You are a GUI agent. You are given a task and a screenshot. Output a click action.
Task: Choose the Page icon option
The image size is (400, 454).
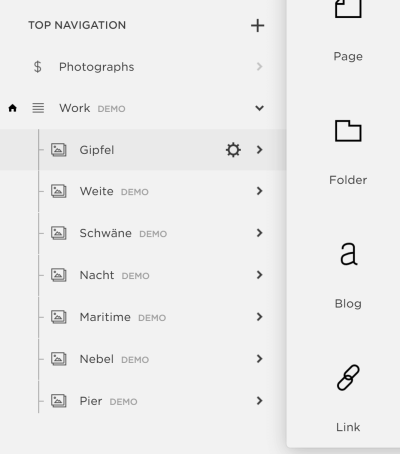(348, 8)
